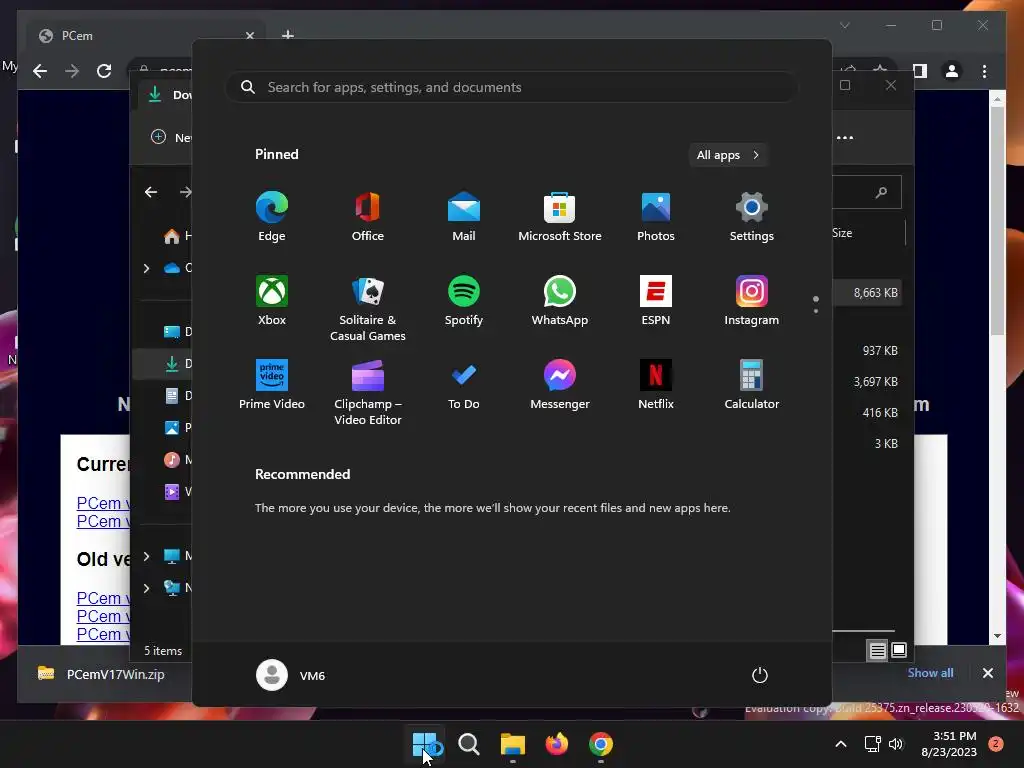Open WhatsApp from the Start menu
Screen dimensions: 1024x768
[560, 300]
